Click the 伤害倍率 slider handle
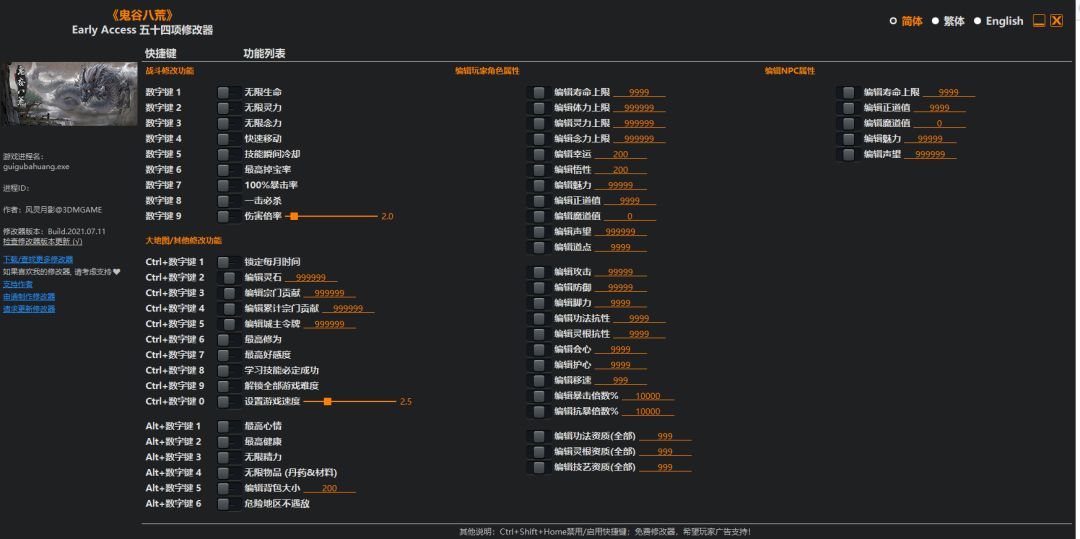This screenshot has height=539, width=1080. [294, 216]
